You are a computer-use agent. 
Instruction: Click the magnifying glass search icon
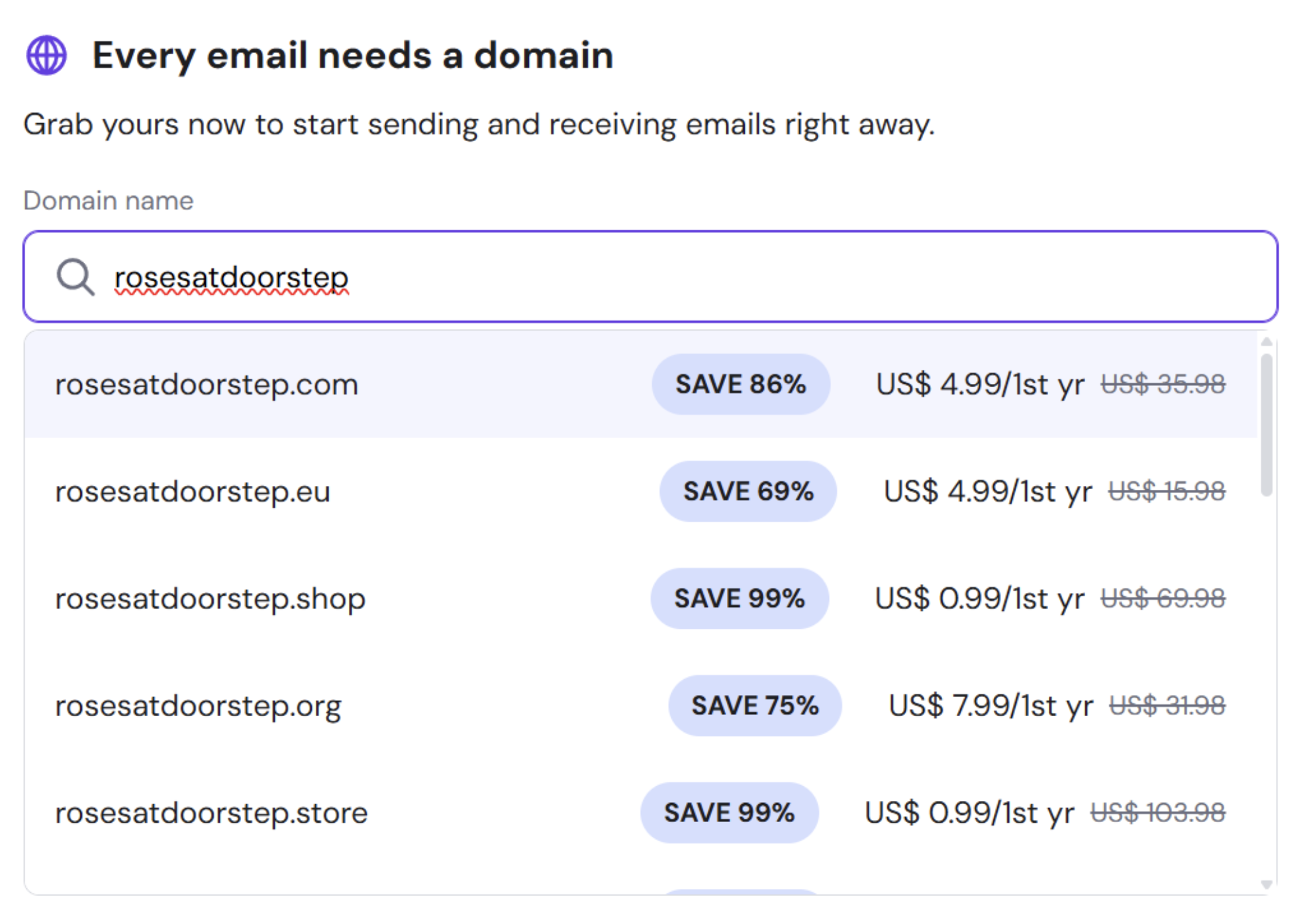[x=75, y=277]
